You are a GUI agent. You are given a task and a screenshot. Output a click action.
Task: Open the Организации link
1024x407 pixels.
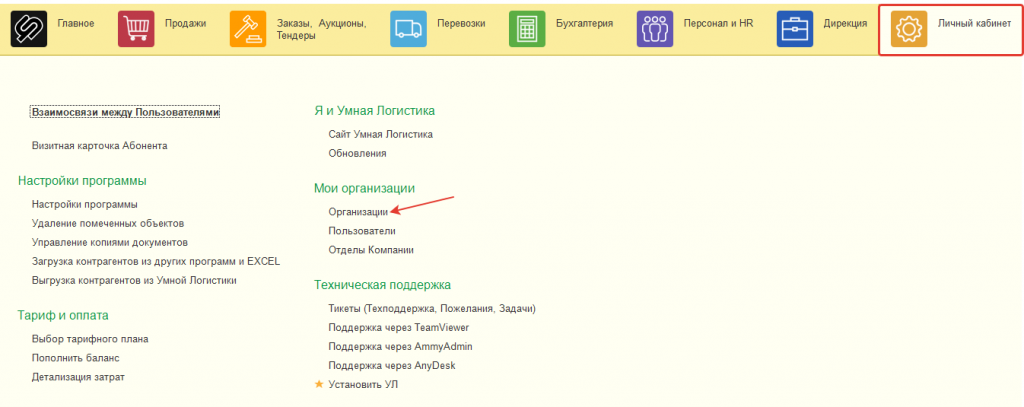pos(359,212)
